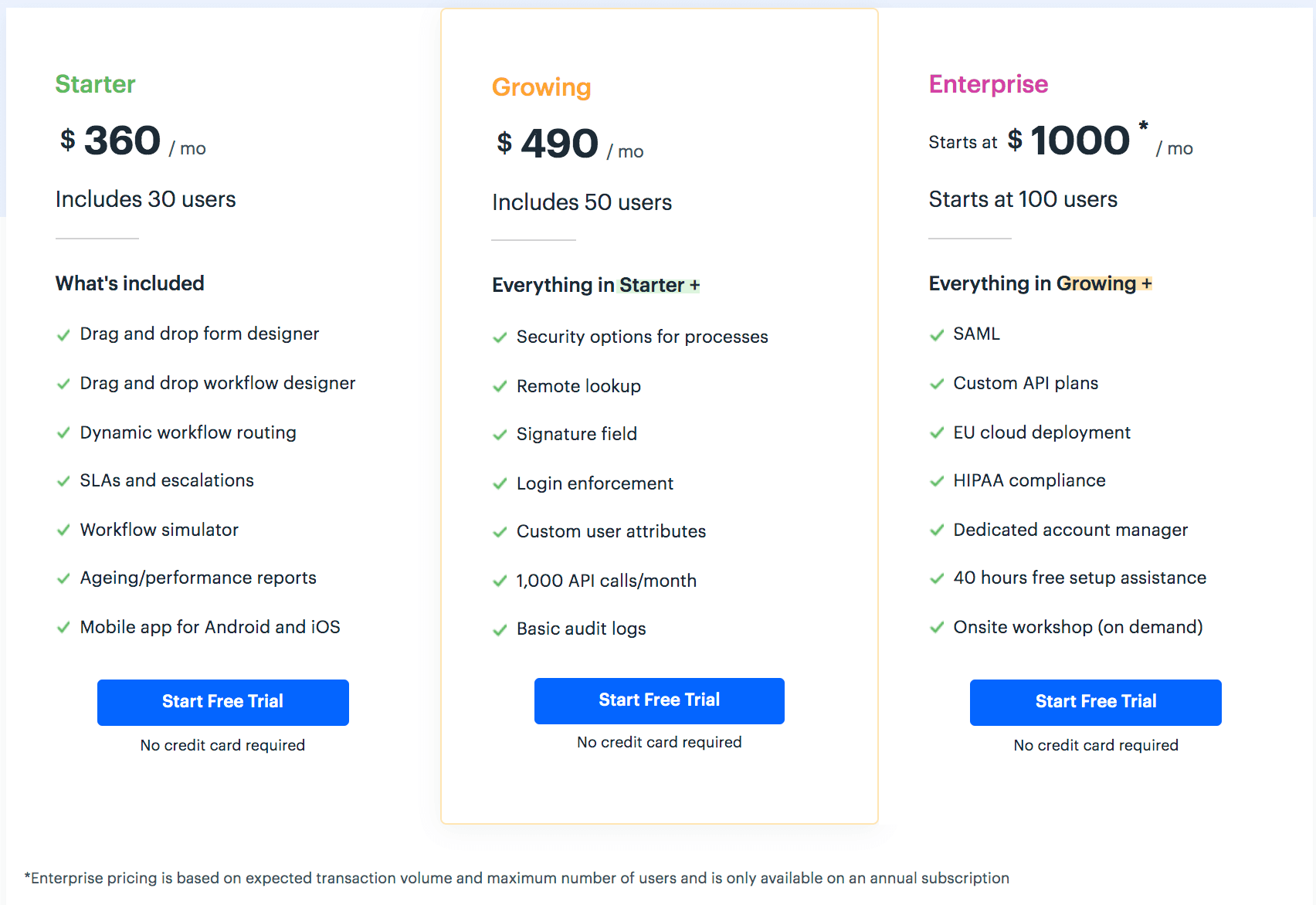
Task: Click the checkmark beside Signature field
Action: [x=500, y=436]
